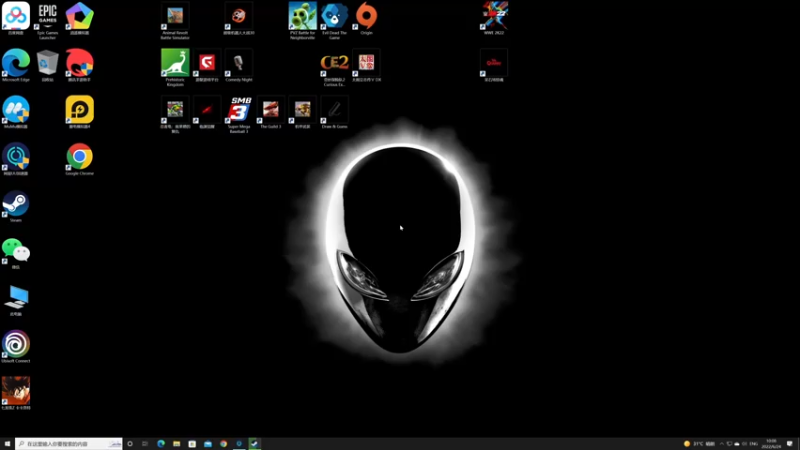Screen dimensions: 800x450
Task: Open File Explorer from taskbar
Action: pos(177,444)
